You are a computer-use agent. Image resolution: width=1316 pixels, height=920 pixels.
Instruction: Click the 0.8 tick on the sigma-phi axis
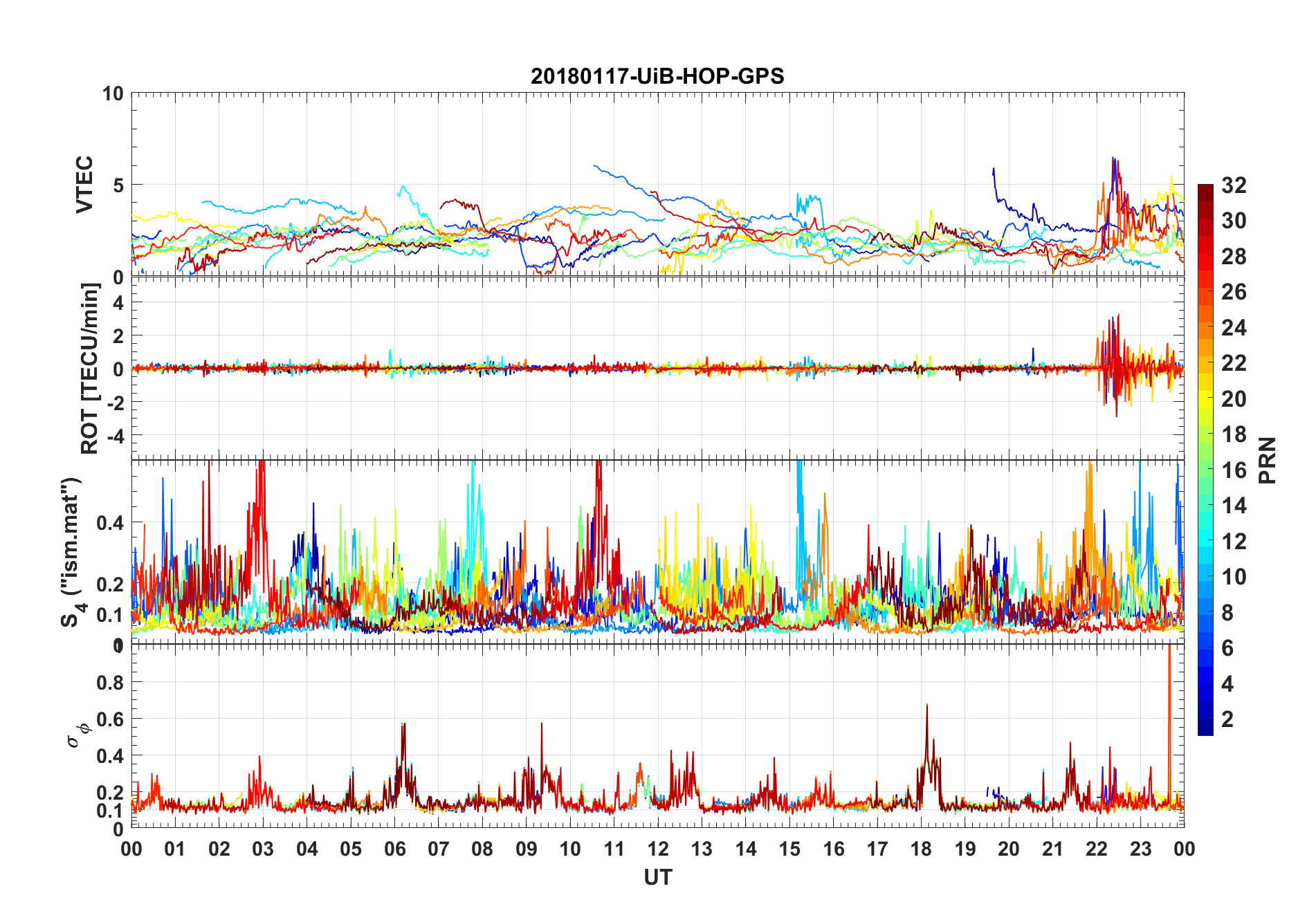pos(110,682)
